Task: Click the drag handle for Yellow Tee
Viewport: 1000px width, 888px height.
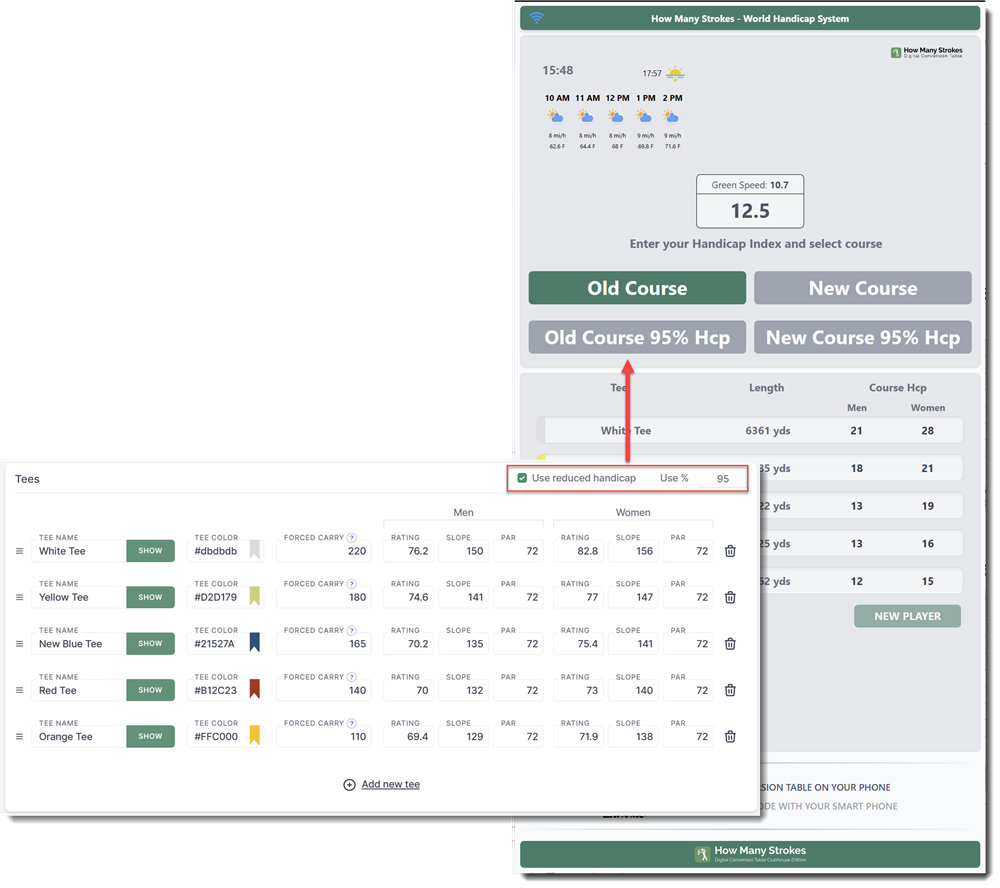Action: [x=19, y=598]
